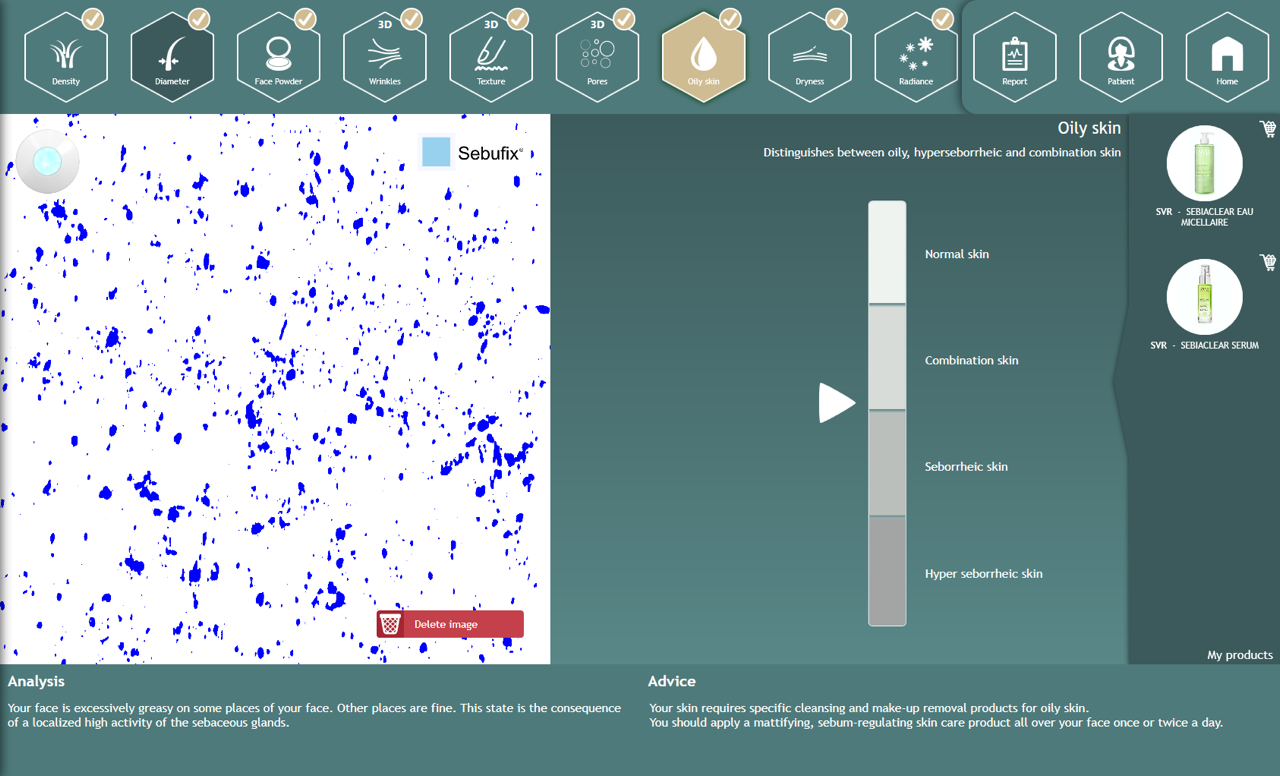Select the Hyper seborrheic skin scale segment

point(887,571)
